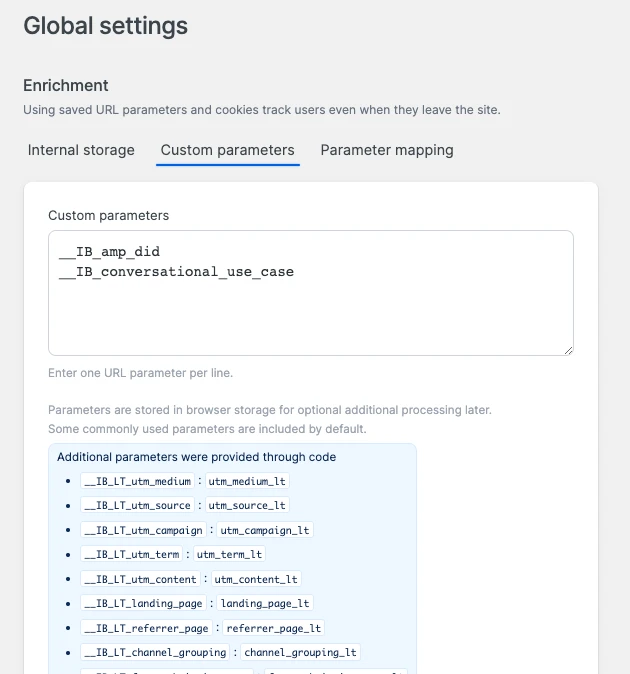630x674 pixels.
Task: Click the text area resize handle
Action: pyautogui.click(x=567, y=349)
